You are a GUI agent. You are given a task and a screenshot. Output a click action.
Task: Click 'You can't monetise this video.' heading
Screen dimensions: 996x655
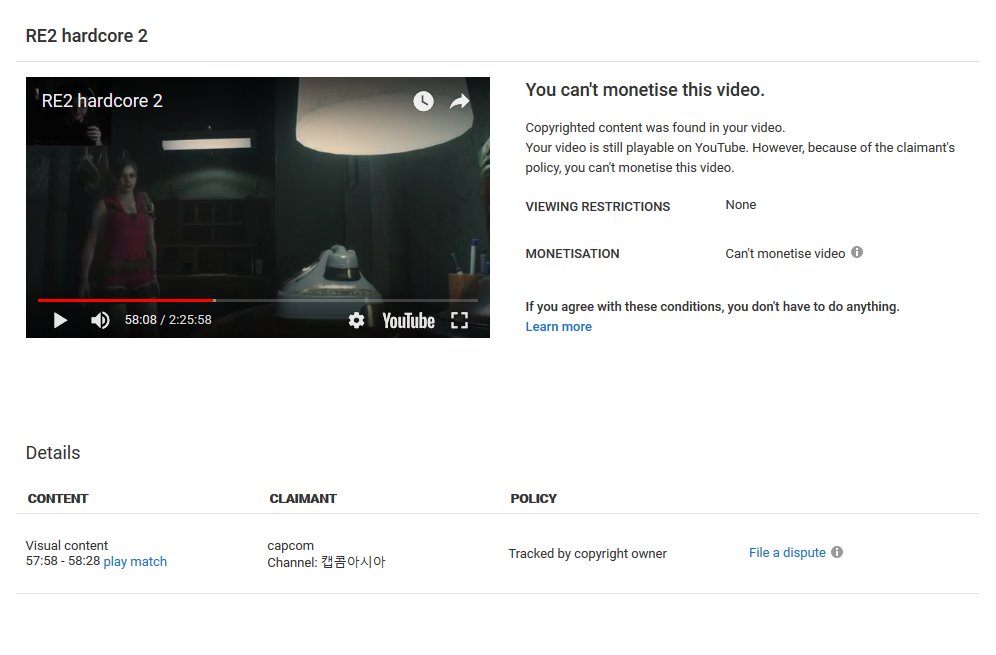(645, 90)
